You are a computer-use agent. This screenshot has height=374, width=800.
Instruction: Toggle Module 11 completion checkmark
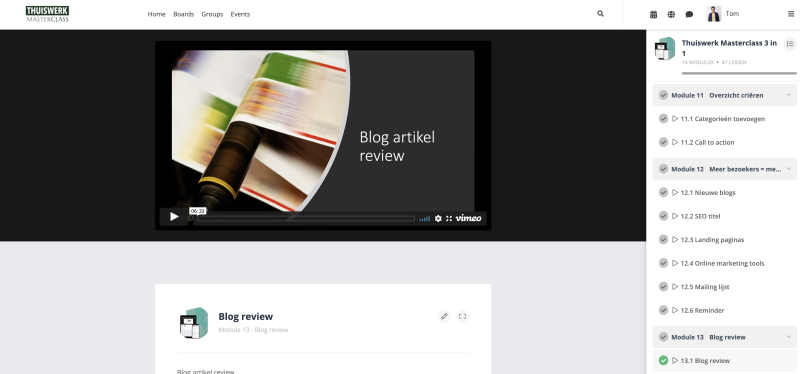pos(663,95)
